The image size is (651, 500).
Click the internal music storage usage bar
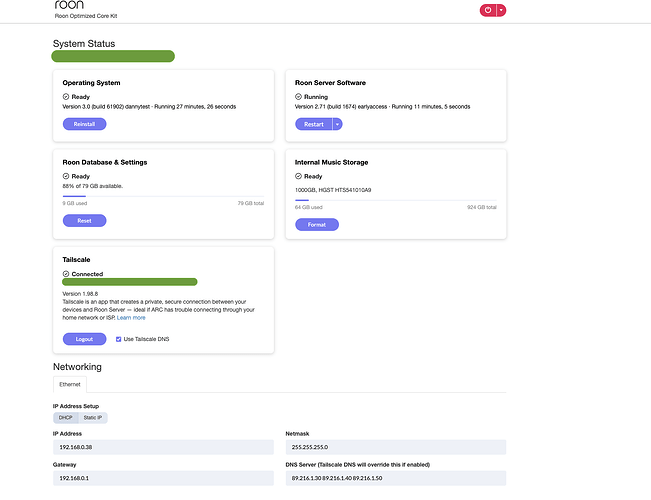click(396, 200)
